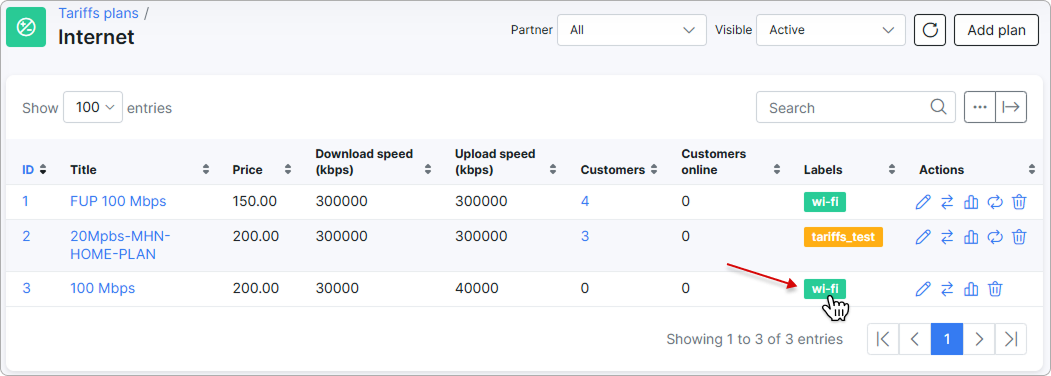Click sync icon in FUP 100 Mbps row

(995, 201)
